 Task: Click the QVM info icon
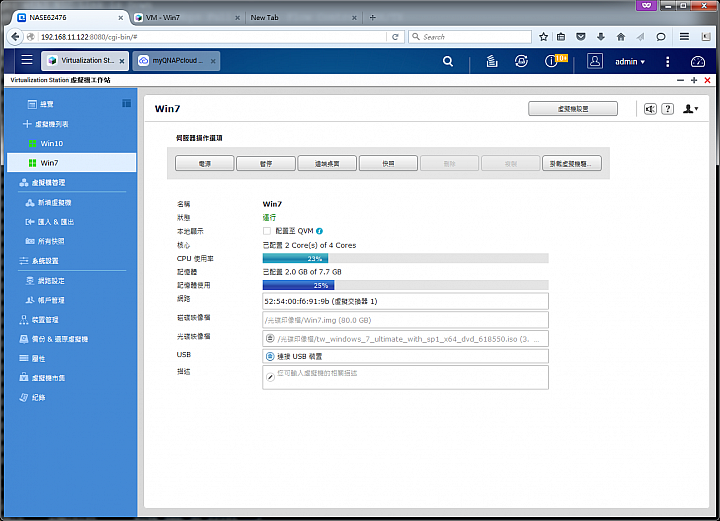(319, 231)
